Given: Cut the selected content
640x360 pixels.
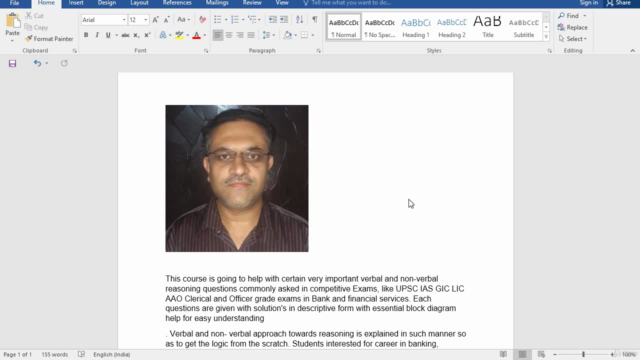Looking at the screenshot, I should (34, 16).
